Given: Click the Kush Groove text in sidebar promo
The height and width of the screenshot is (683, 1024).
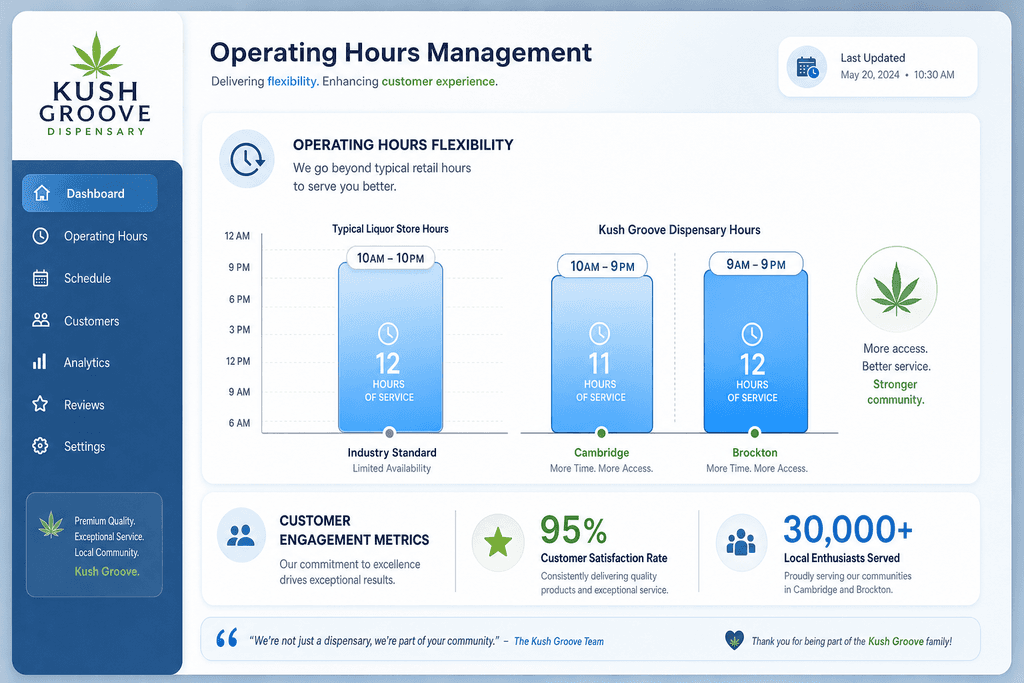Looking at the screenshot, I should pyautogui.click(x=106, y=571).
